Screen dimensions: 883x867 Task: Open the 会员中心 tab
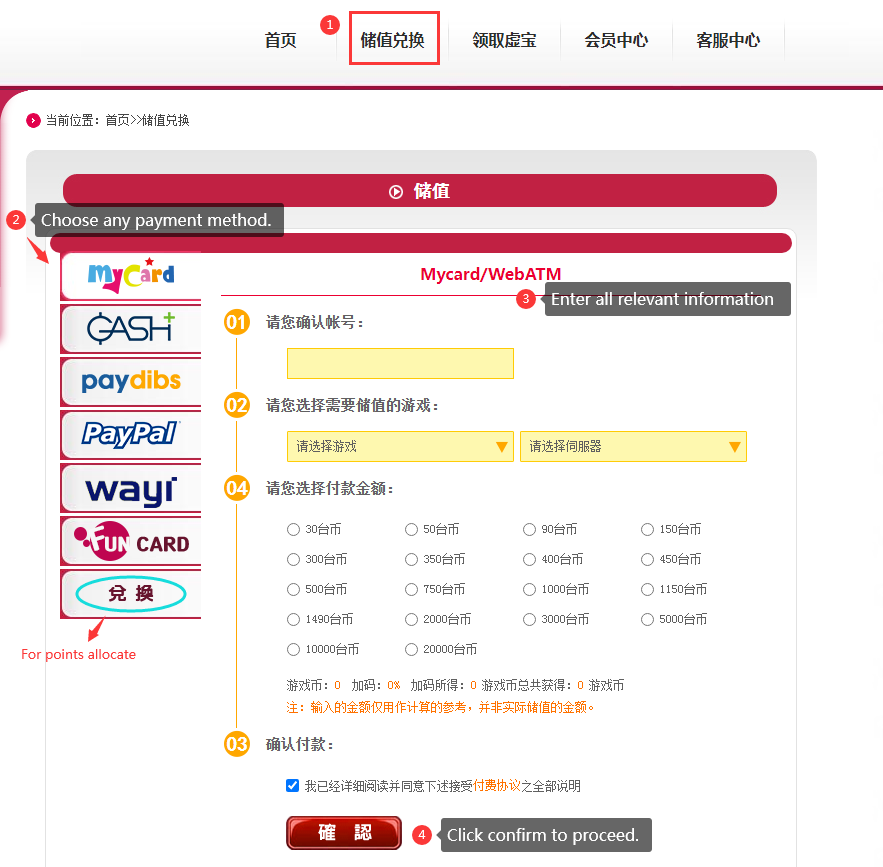coord(616,40)
